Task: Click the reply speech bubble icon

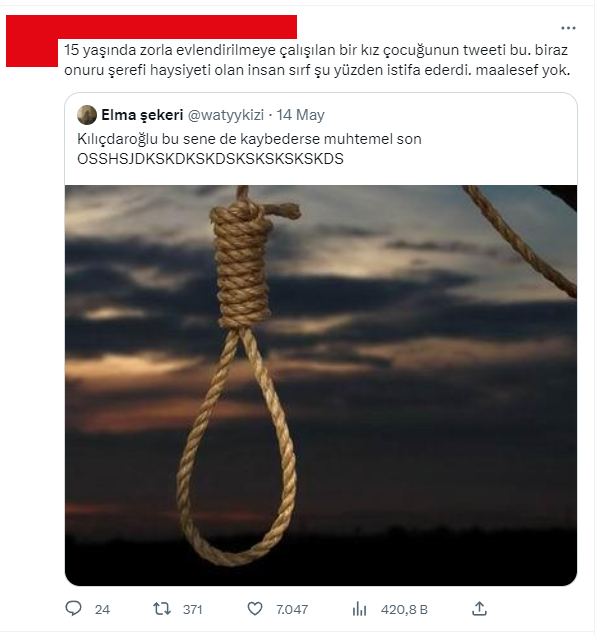Action: [73, 608]
